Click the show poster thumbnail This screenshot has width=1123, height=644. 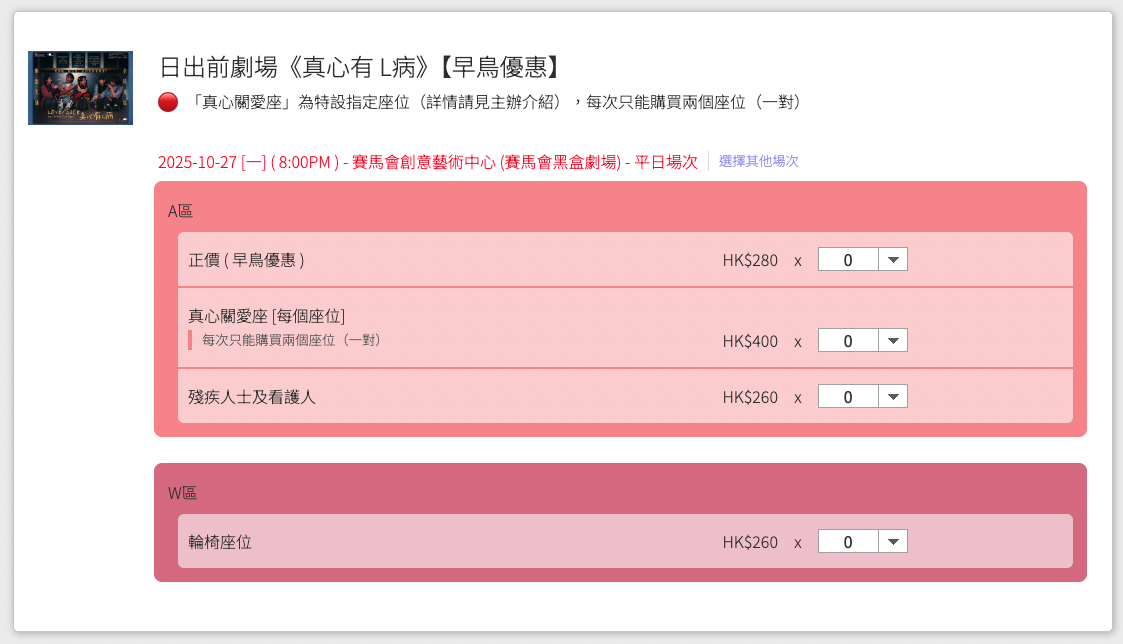(x=80, y=88)
